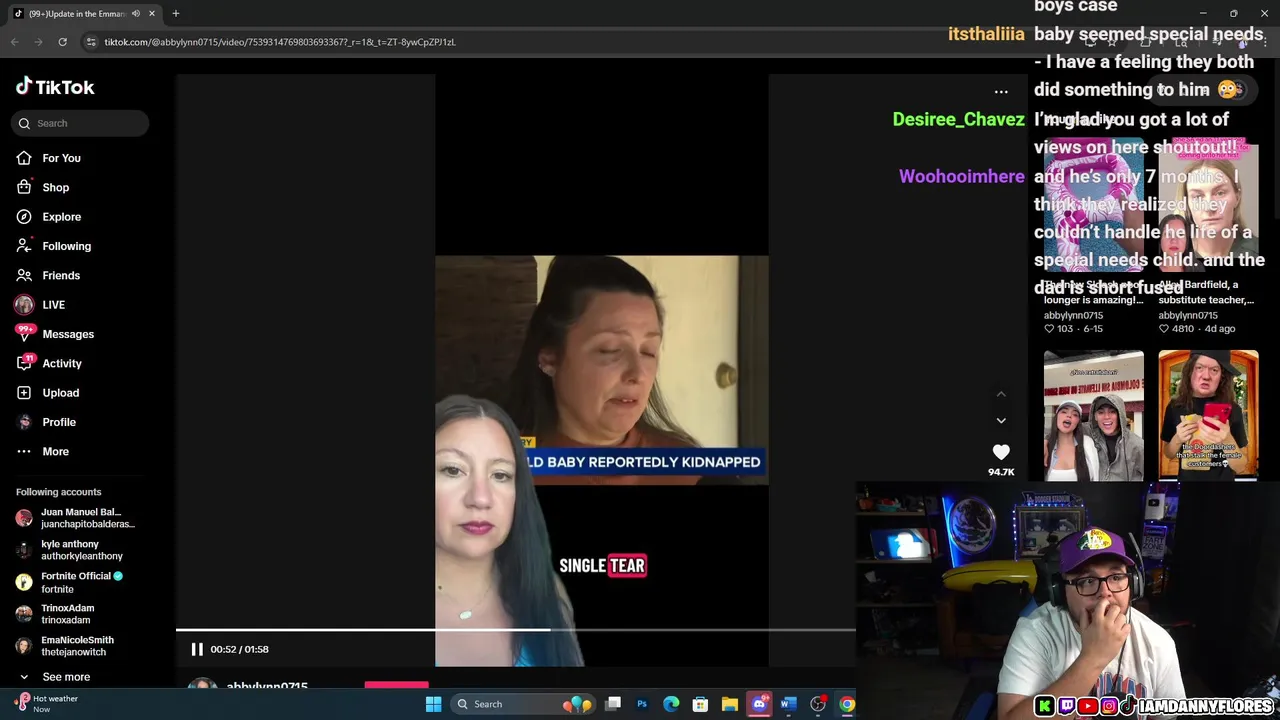1280x720 pixels.
Task: Click the video progress bar
Action: pyautogui.click(x=515, y=630)
